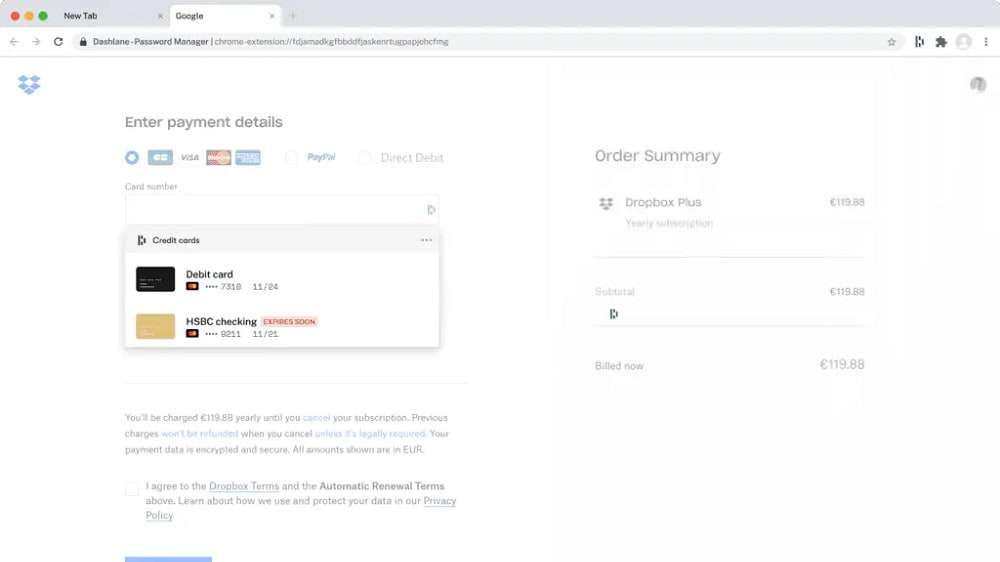Viewport: 1000px width, 562px height.
Task: Click the EXPIRES SOON badge
Action: (289, 322)
